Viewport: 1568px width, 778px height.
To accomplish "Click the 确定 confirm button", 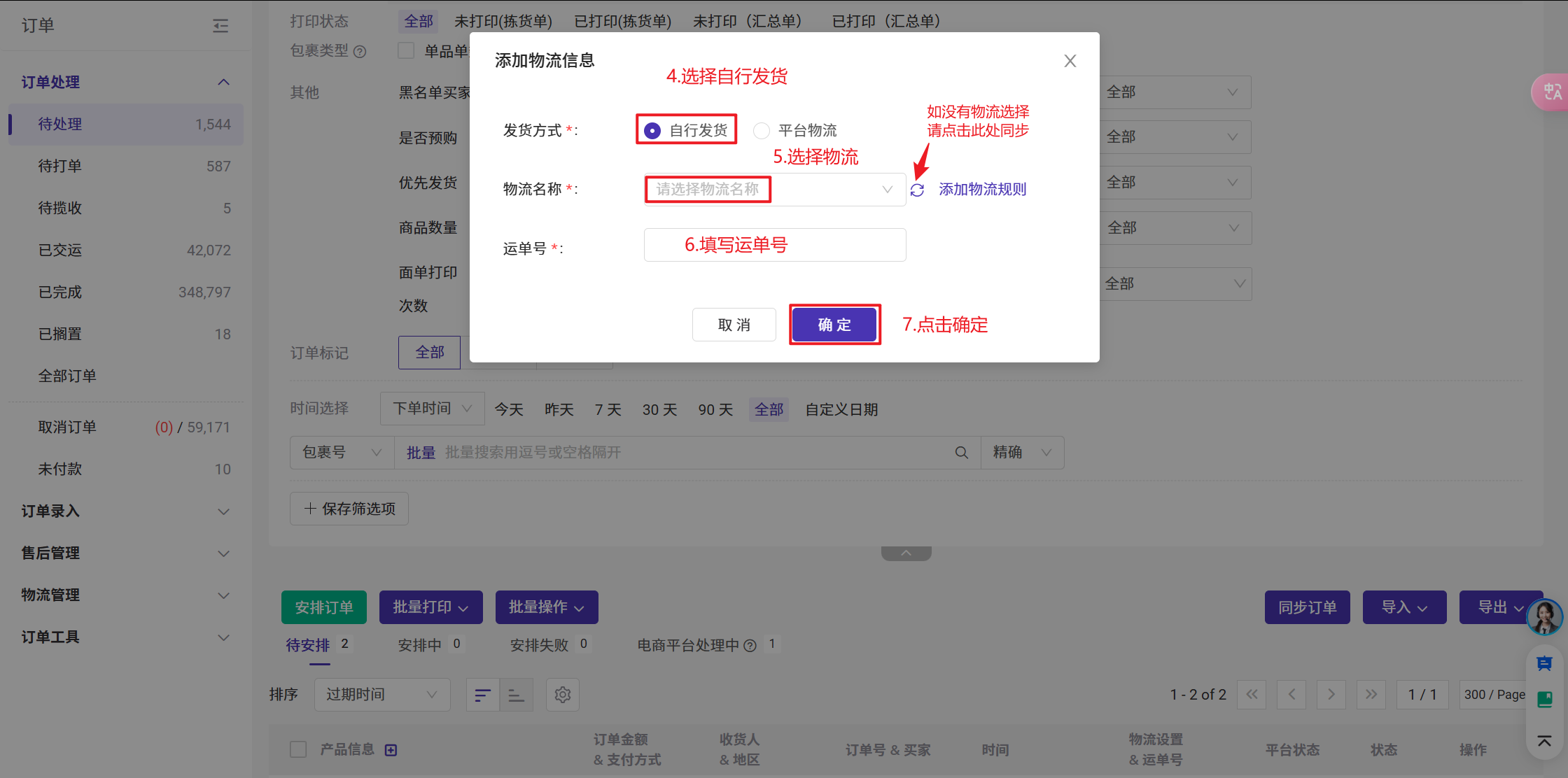I will click(834, 325).
